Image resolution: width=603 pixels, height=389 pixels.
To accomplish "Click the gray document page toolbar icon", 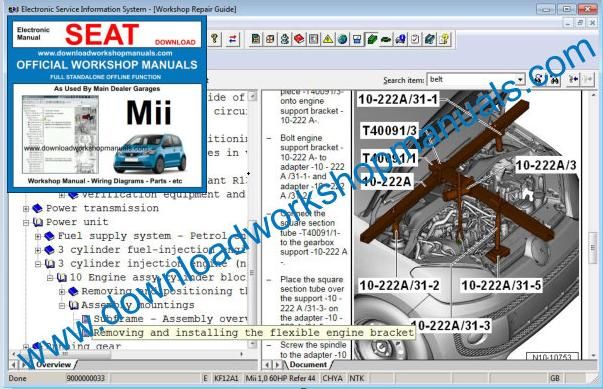I will click(x=313, y=39).
